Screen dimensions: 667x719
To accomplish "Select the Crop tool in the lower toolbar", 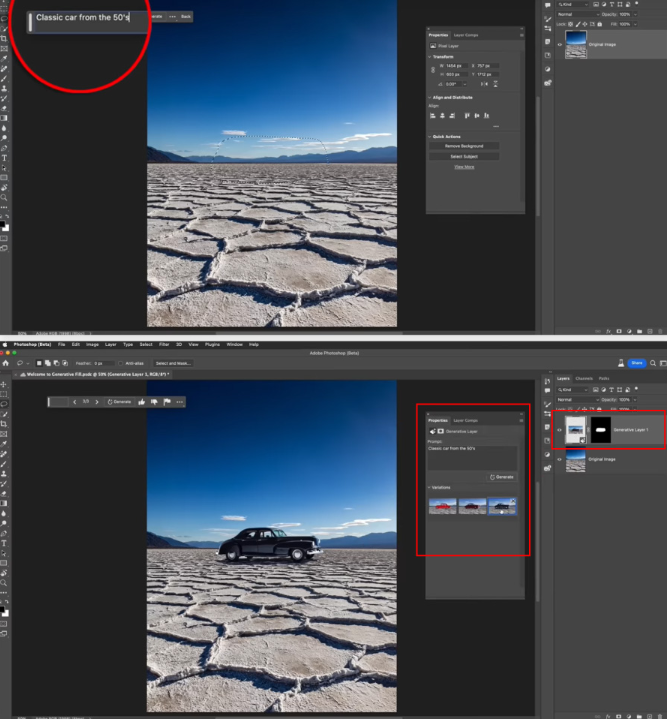I will [x=4, y=424].
